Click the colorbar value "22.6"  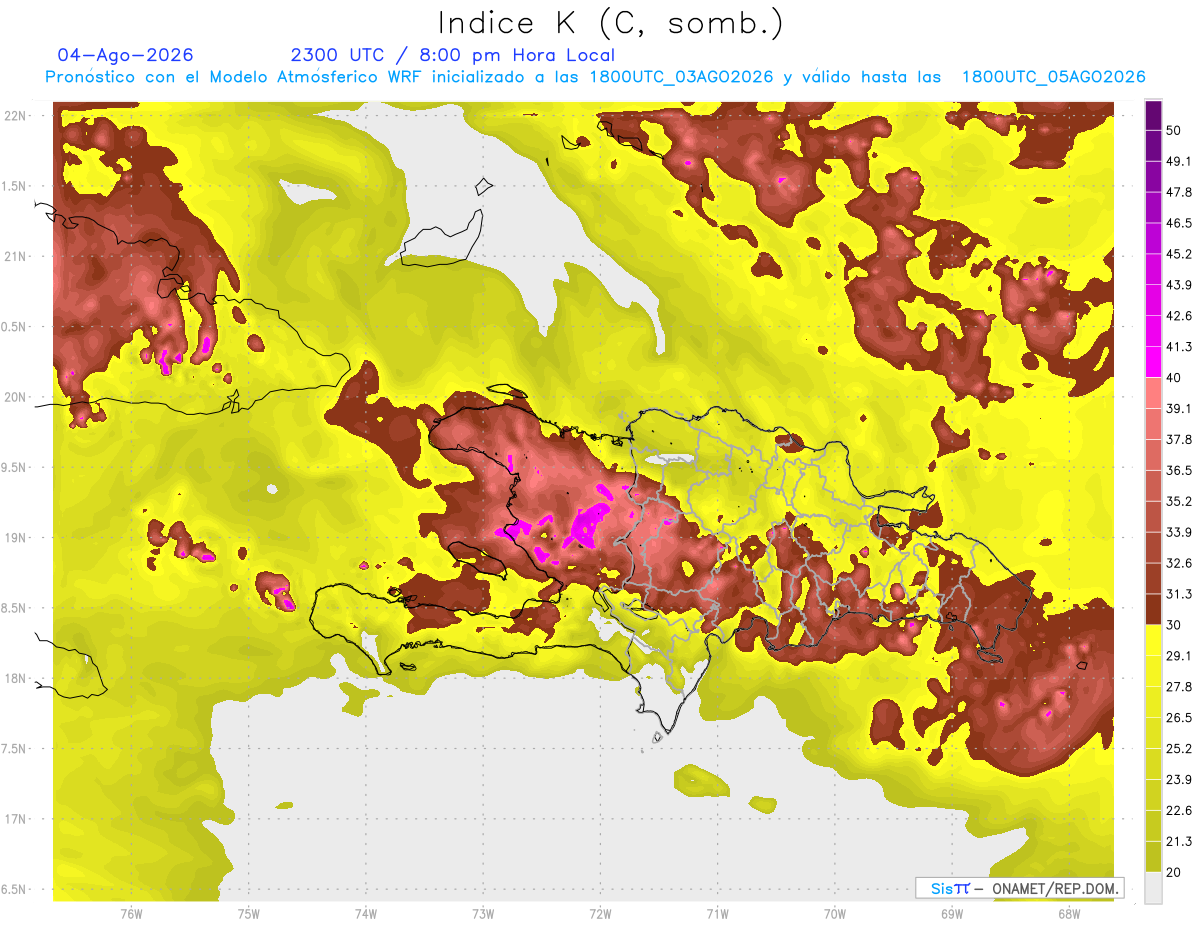[x=1178, y=810]
